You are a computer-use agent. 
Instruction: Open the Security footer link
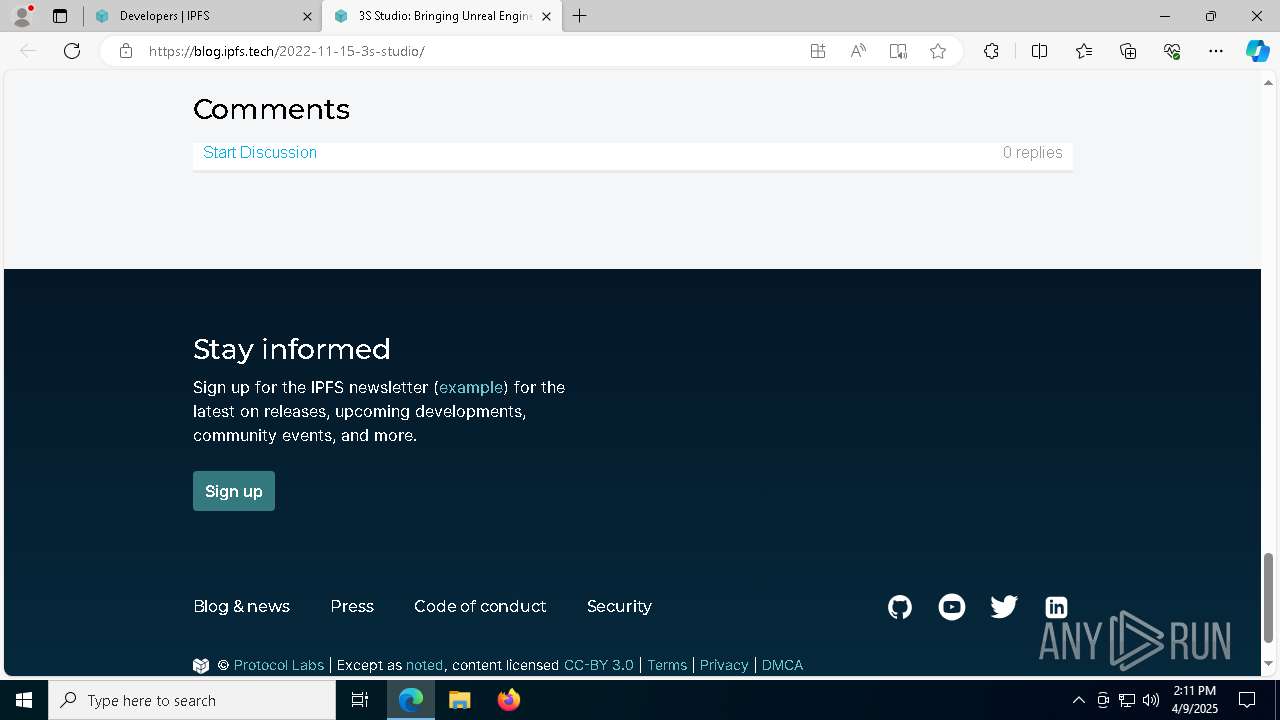click(x=619, y=607)
